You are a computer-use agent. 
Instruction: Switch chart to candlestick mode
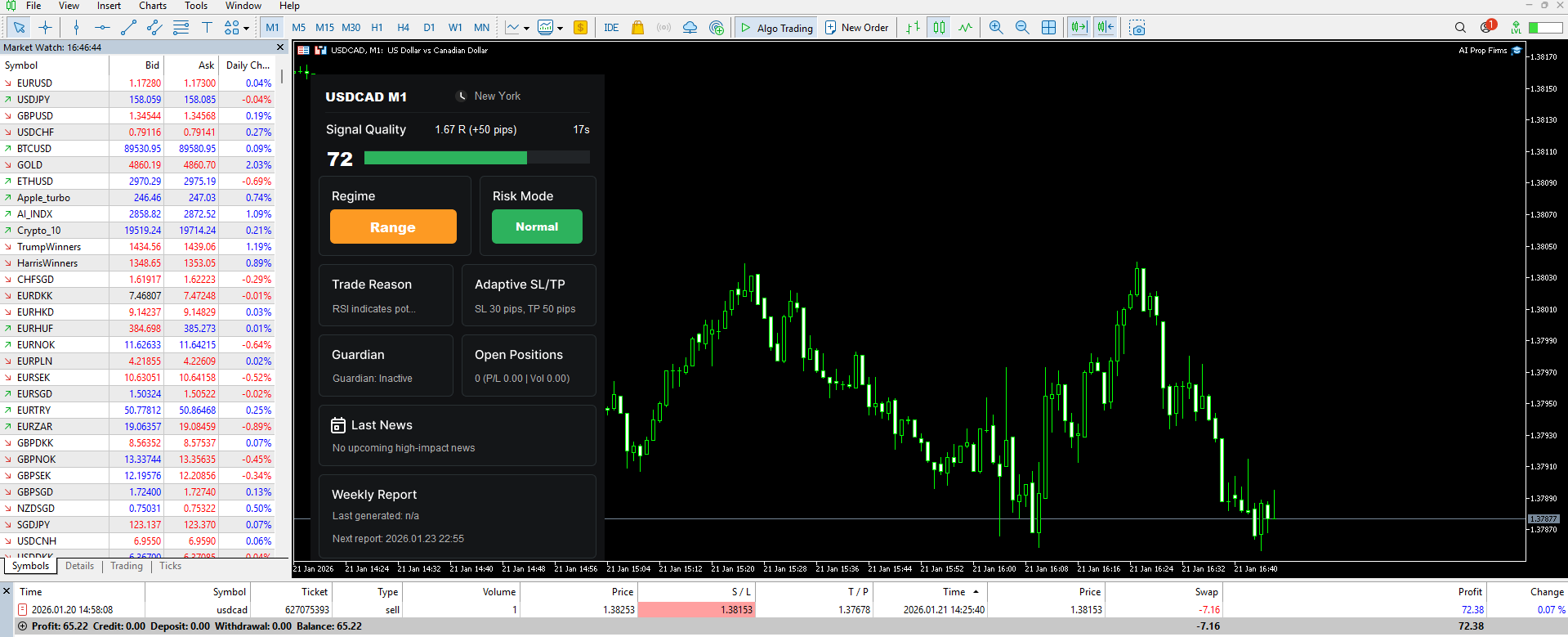click(x=939, y=28)
